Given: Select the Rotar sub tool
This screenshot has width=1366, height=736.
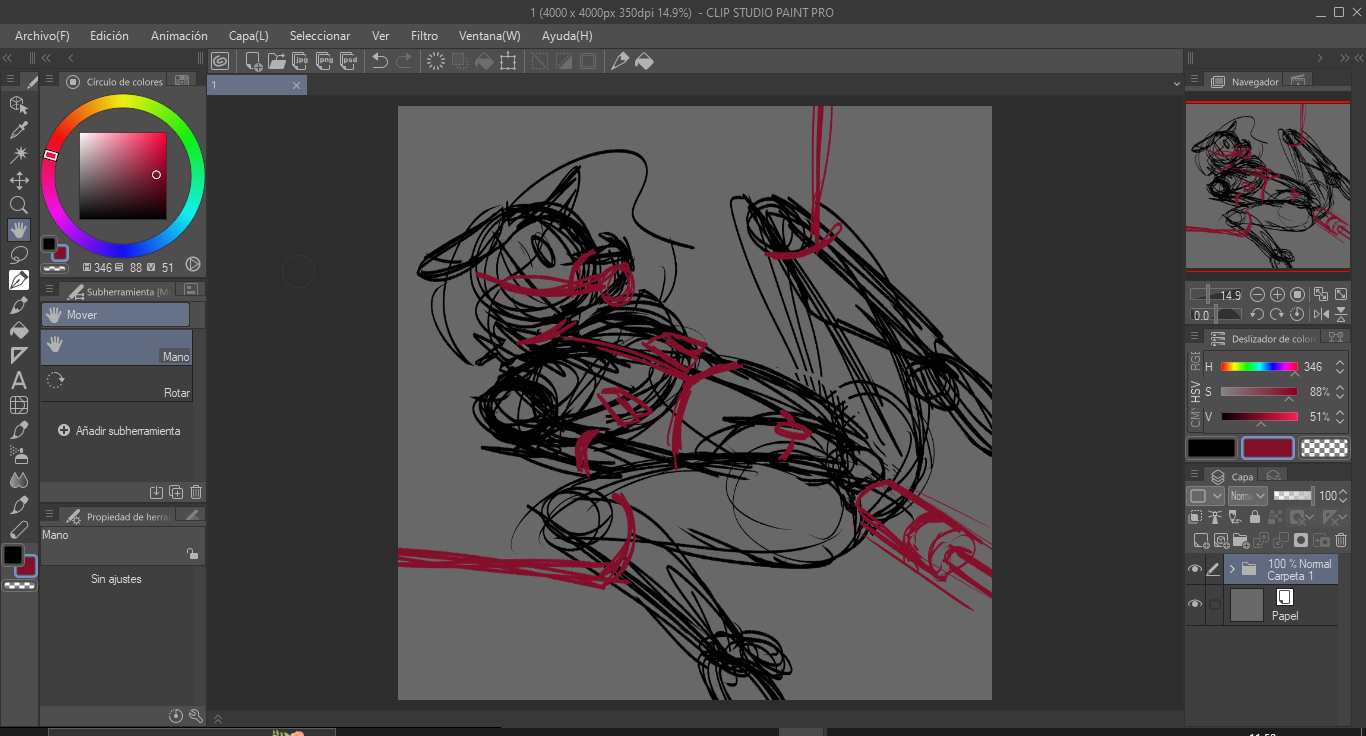Looking at the screenshot, I should coord(116,382).
